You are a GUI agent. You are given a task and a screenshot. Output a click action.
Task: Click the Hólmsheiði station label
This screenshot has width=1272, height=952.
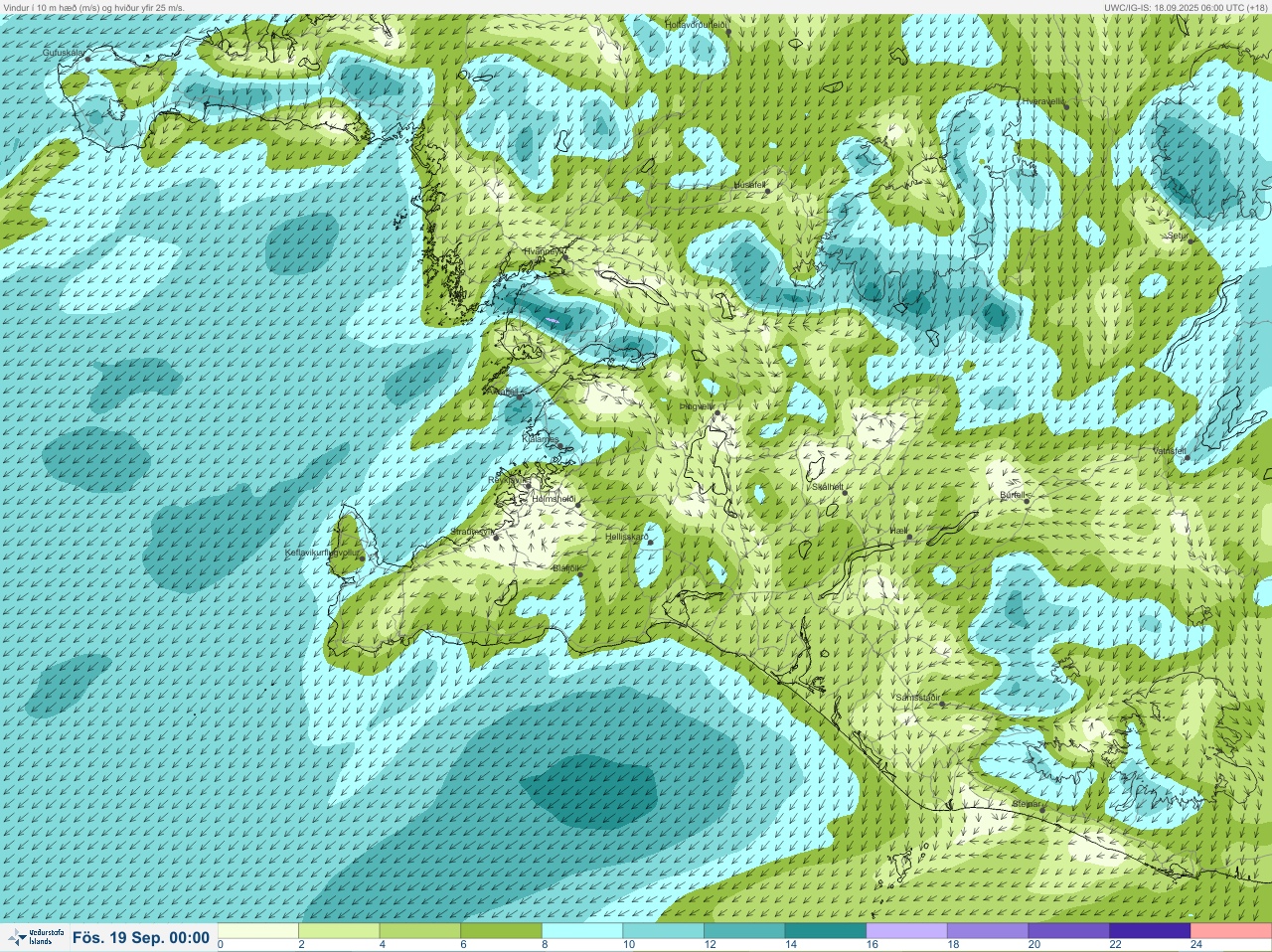click(x=555, y=499)
